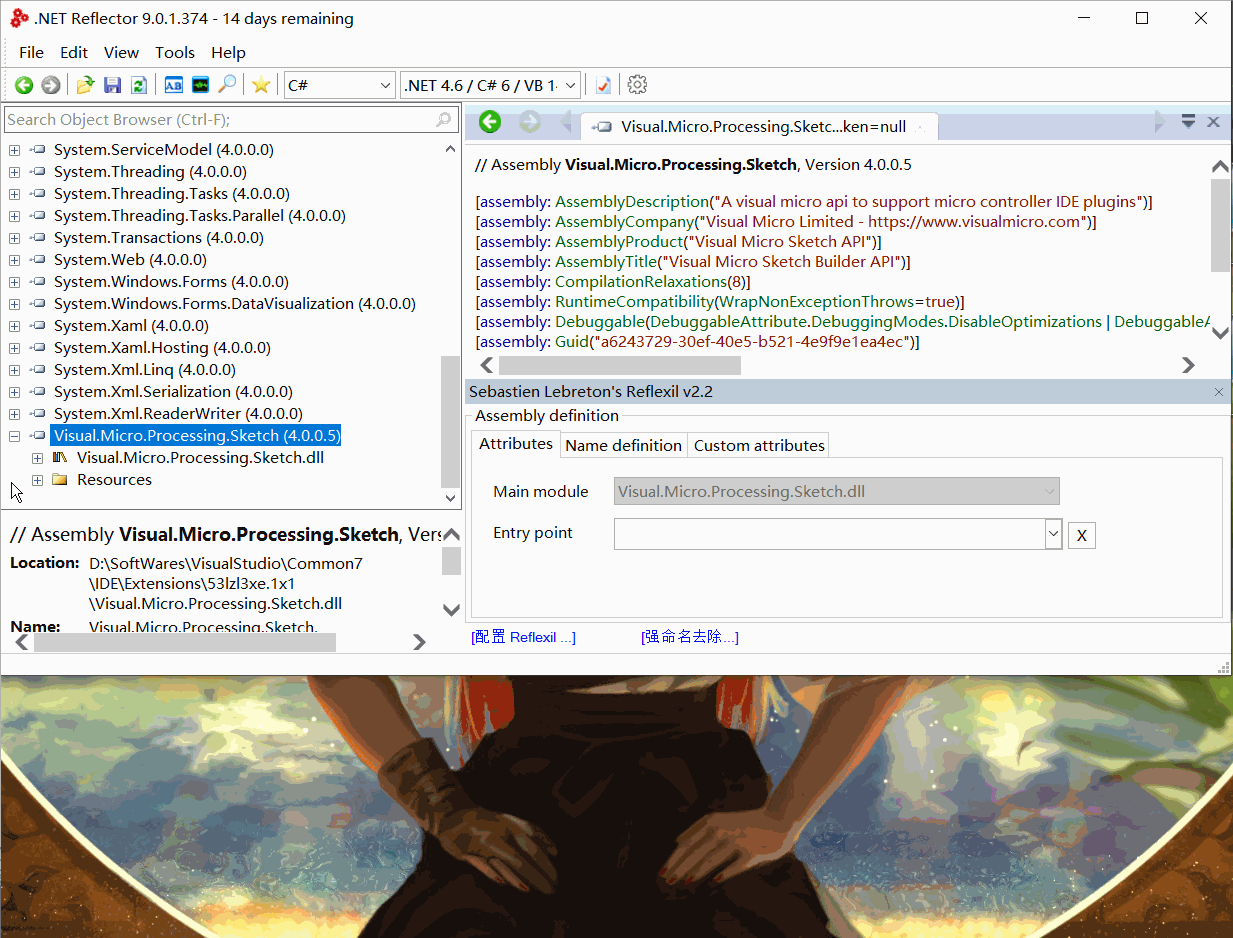1233x938 pixels.
Task: Click the object browser scroll-up arrow
Action: [450, 149]
